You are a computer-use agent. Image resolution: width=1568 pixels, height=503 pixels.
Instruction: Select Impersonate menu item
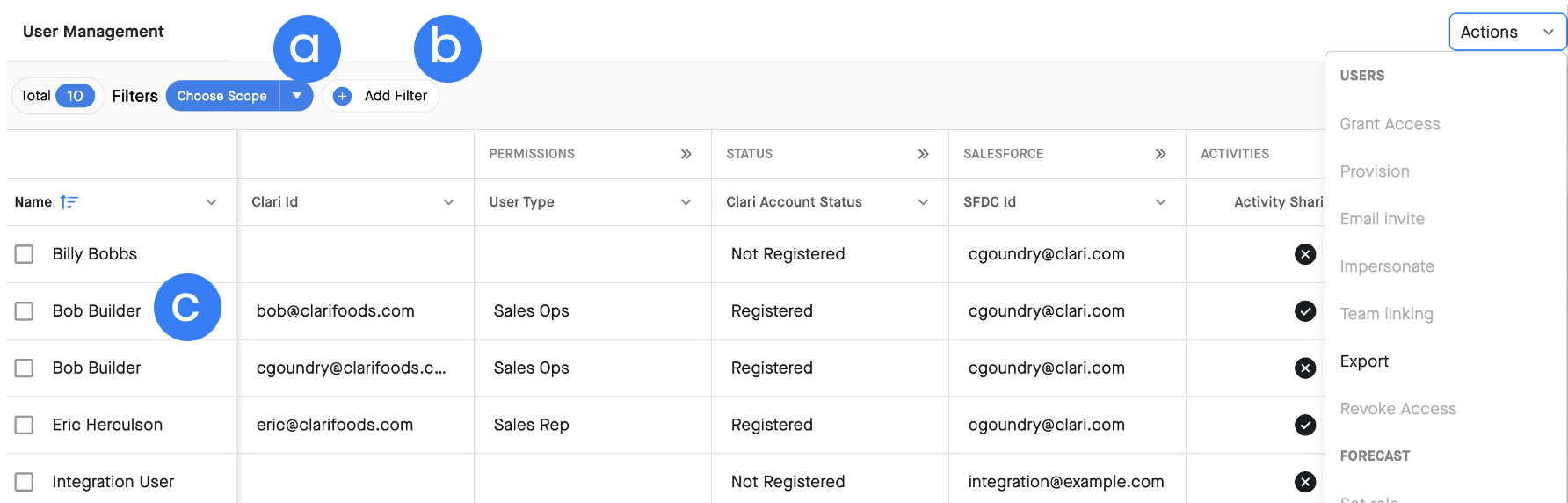pos(1387,266)
